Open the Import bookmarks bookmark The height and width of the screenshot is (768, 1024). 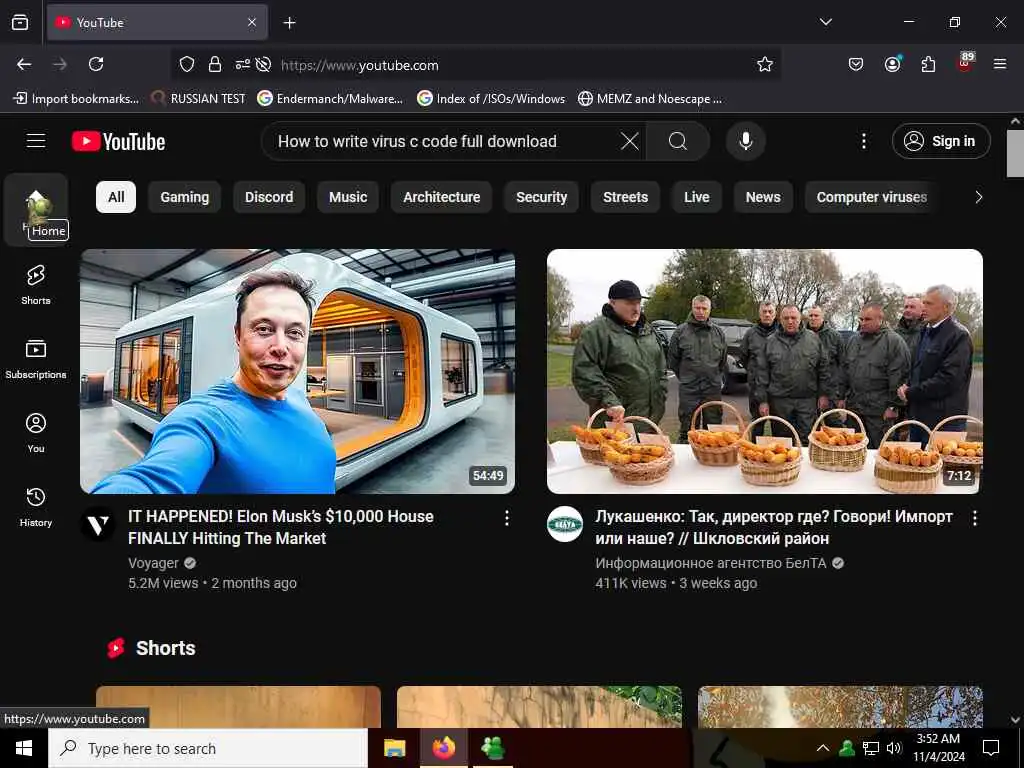76,99
